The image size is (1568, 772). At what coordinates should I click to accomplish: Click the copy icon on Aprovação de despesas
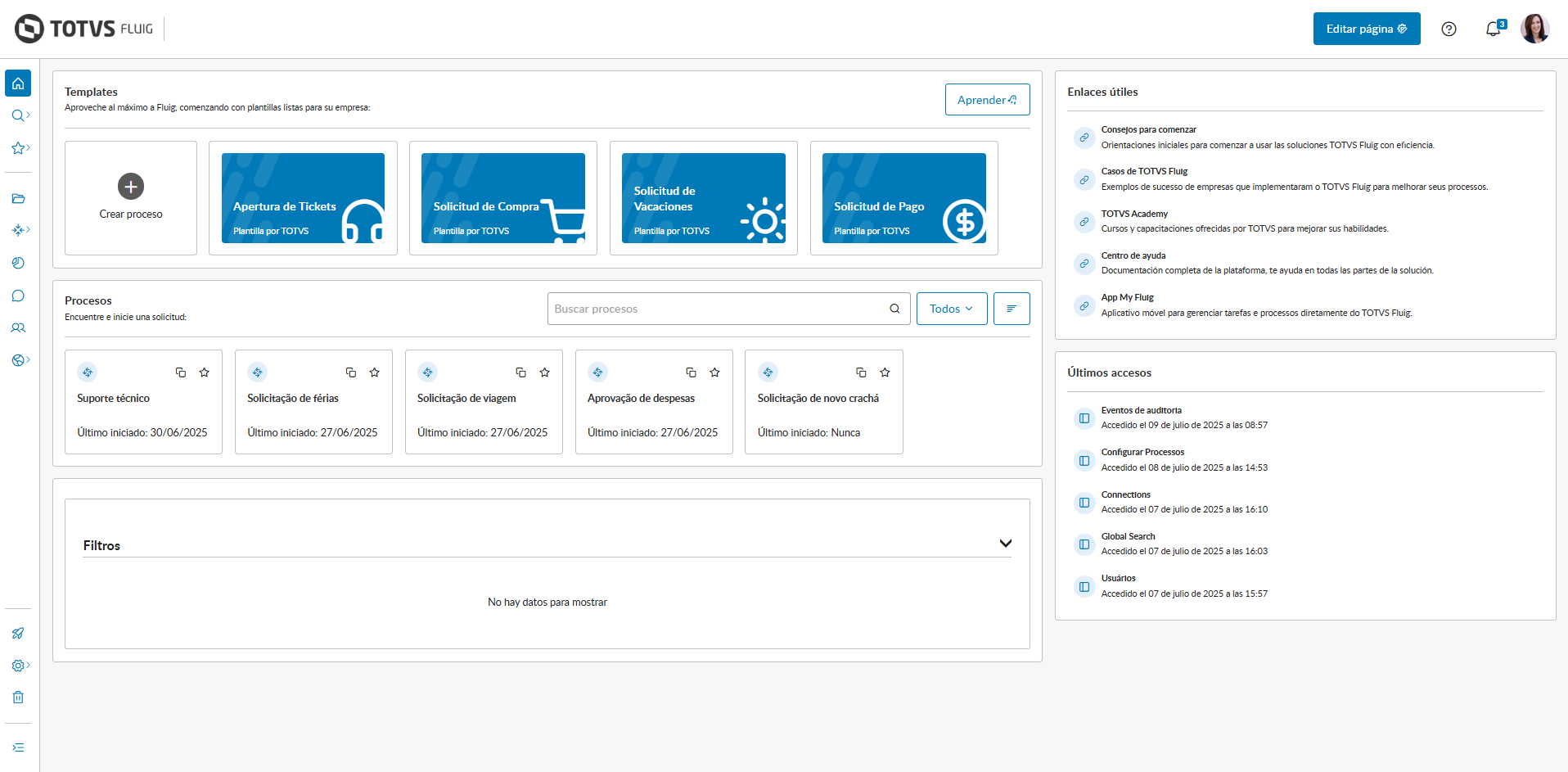691,372
